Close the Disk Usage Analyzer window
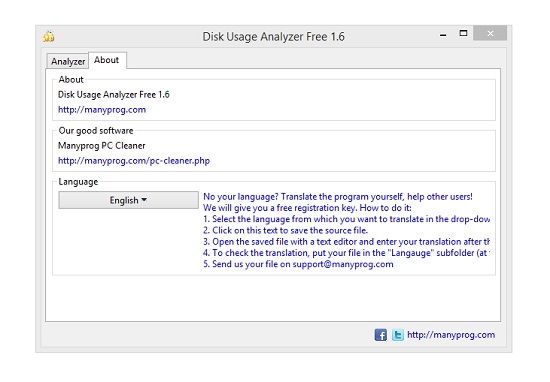Image resolution: width=550 pixels, height=382 pixels. [x=490, y=33]
